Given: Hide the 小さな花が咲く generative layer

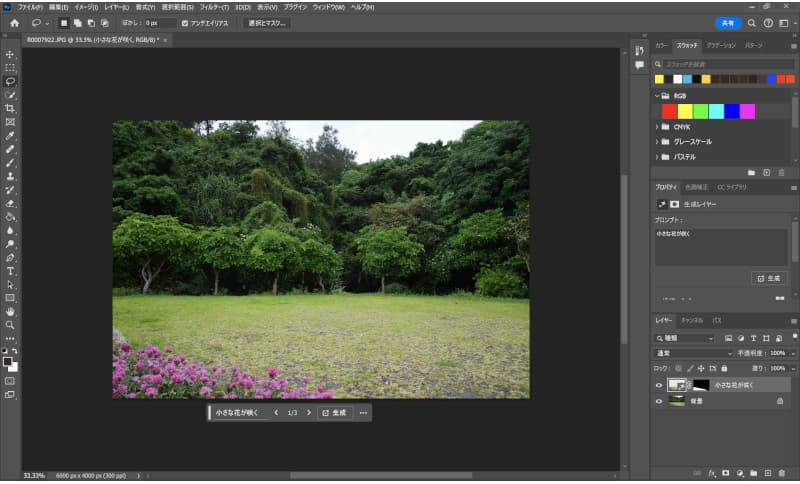Looking at the screenshot, I should 658,385.
